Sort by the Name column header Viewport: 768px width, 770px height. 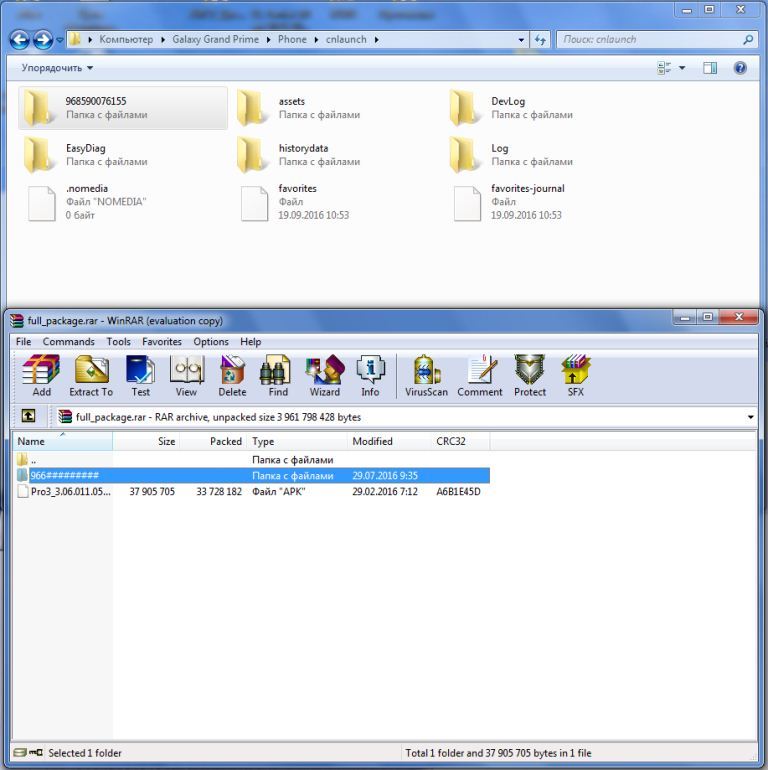[x=63, y=441]
